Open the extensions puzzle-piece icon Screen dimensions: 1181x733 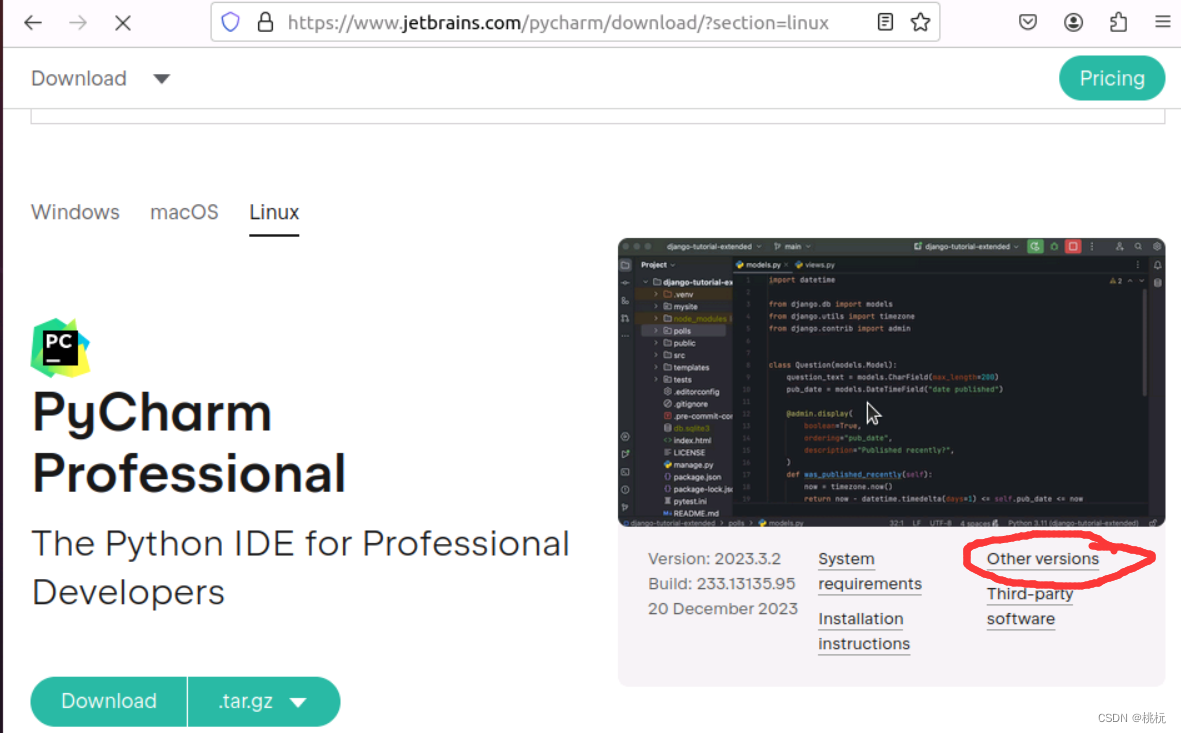click(x=1118, y=21)
